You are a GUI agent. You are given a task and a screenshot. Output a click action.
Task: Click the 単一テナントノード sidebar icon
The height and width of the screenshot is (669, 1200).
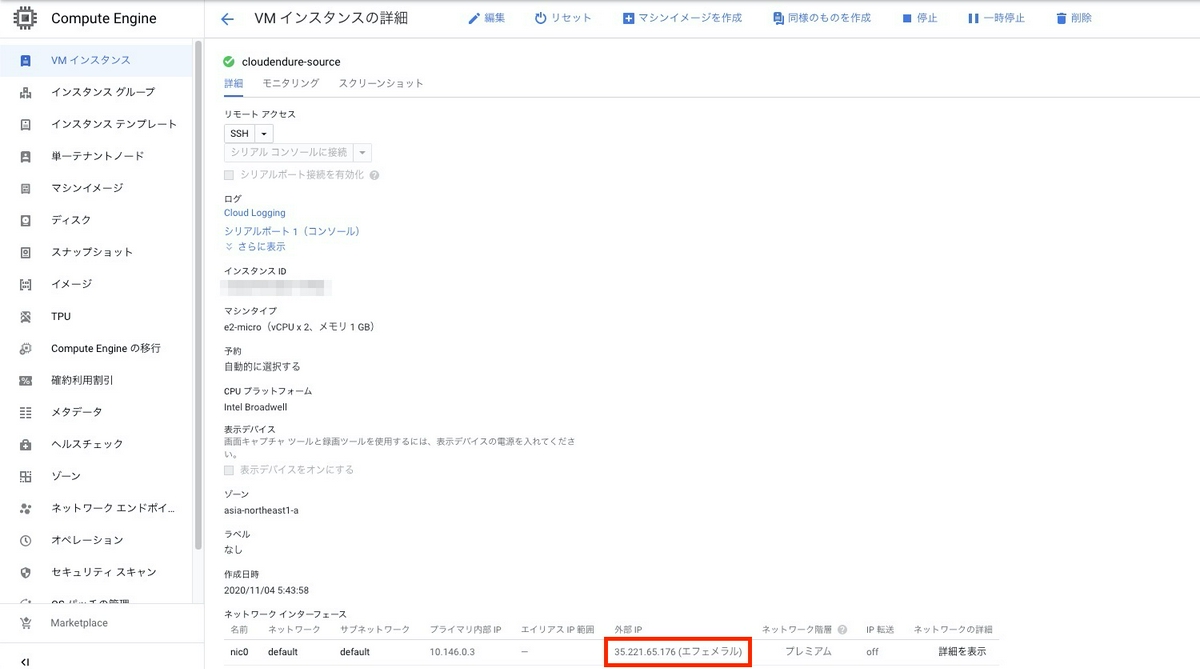pos(26,156)
